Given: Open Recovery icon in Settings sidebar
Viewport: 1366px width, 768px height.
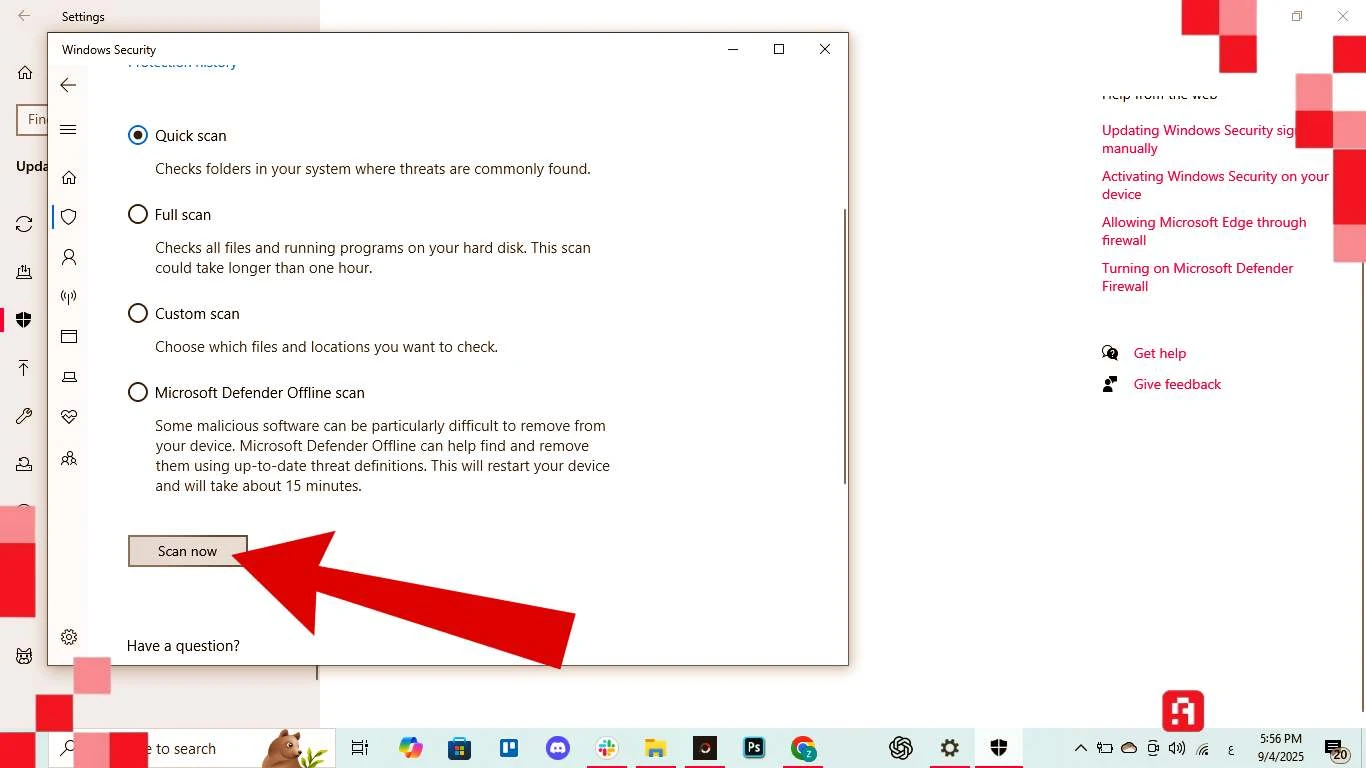Looking at the screenshot, I should click(24, 464).
